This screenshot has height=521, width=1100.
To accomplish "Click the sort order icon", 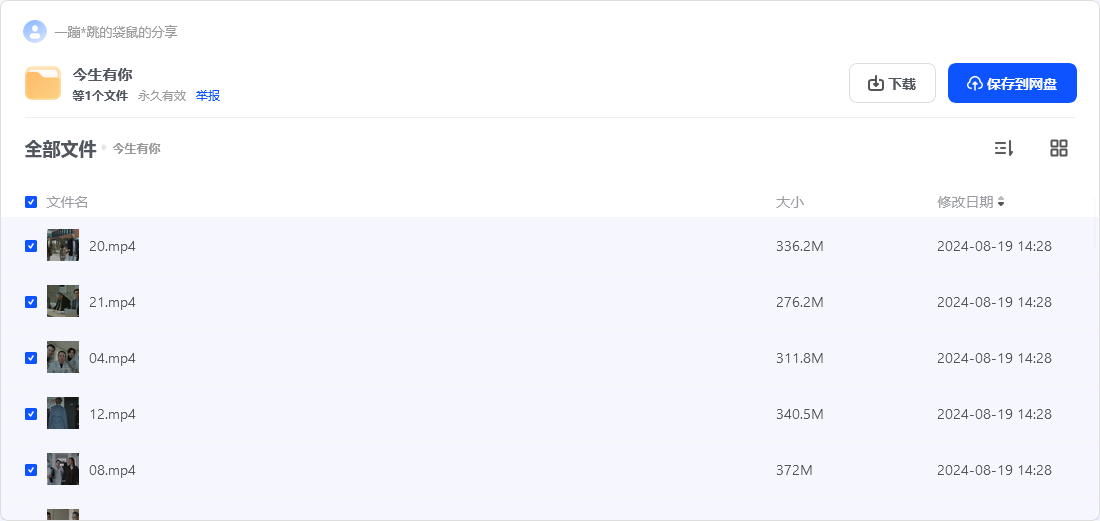I will [1004, 148].
